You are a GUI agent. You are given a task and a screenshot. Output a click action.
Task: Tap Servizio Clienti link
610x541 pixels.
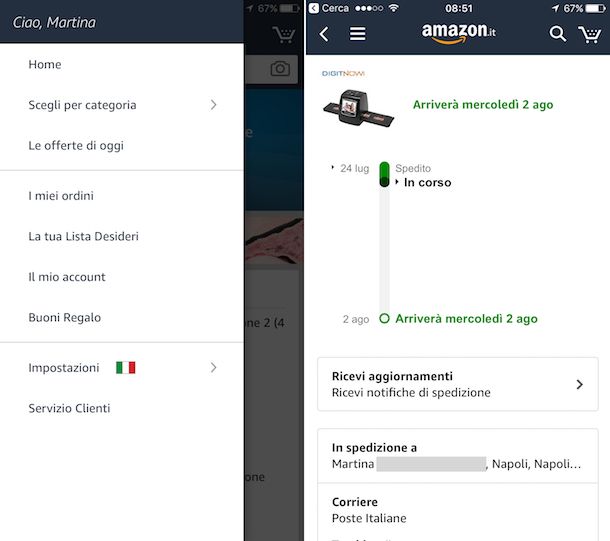[69, 408]
